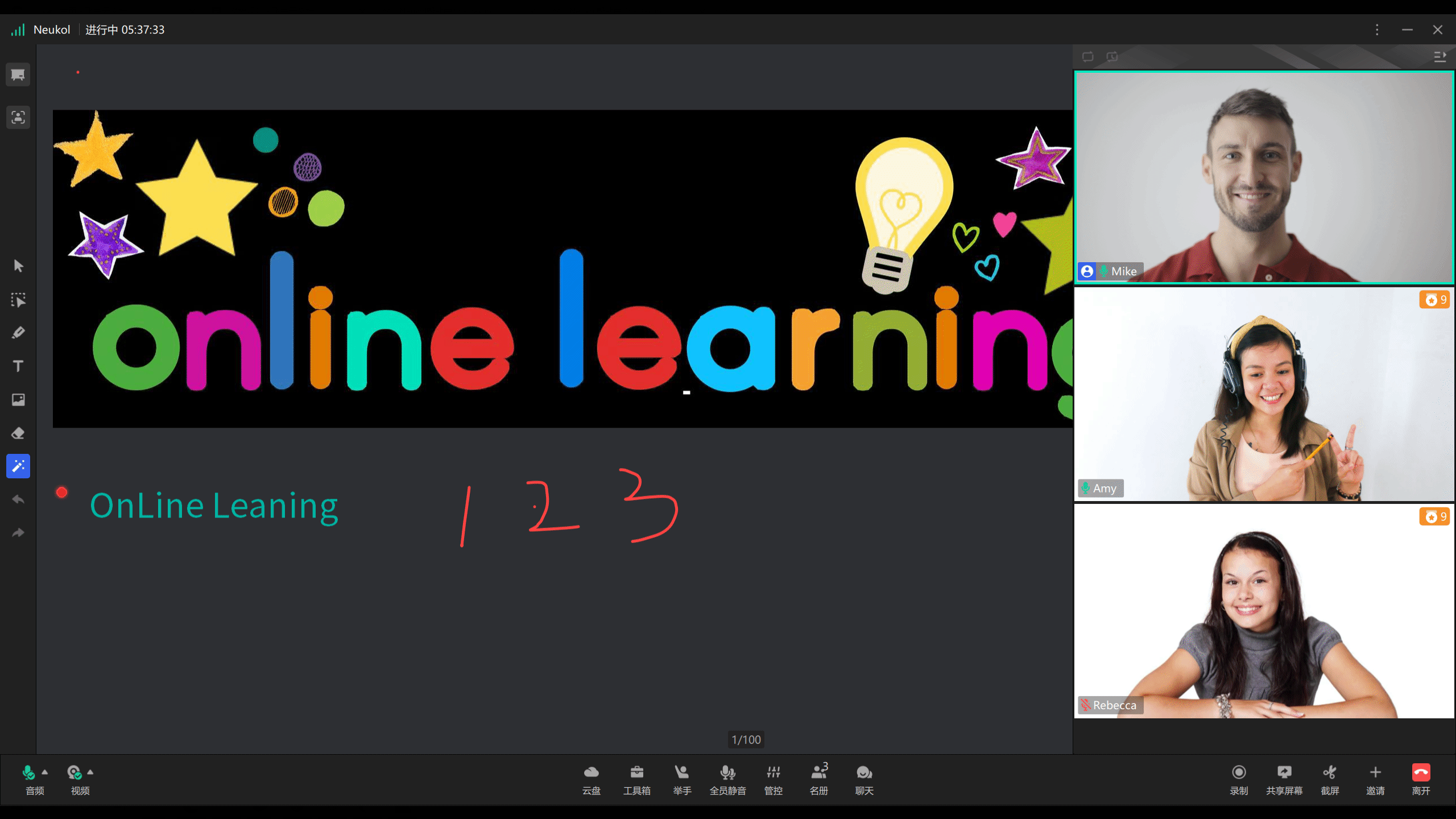Activate the eraser tool
1456x819 pixels.
18,433
